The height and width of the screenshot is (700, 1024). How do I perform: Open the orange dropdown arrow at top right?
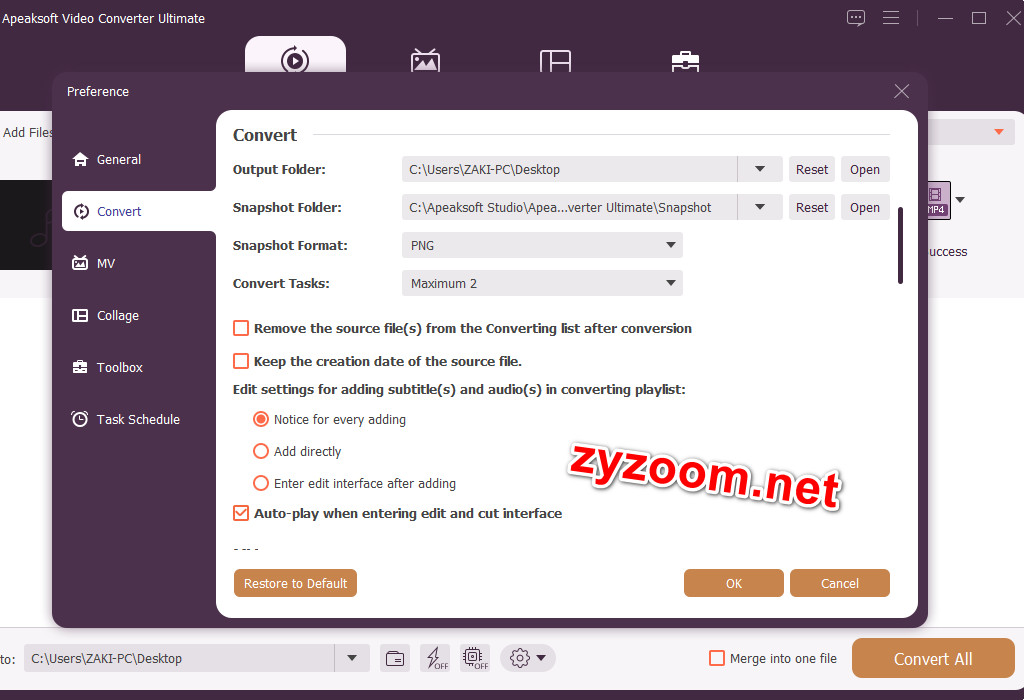click(x=999, y=132)
